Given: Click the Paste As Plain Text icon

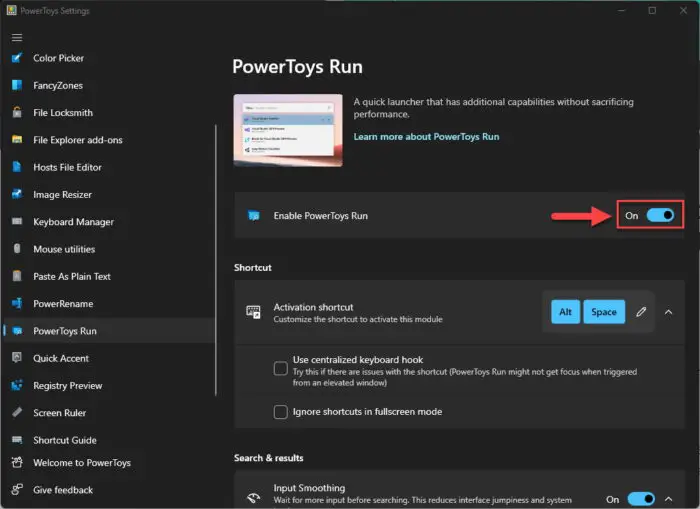Looking at the screenshot, I should (x=17, y=276).
